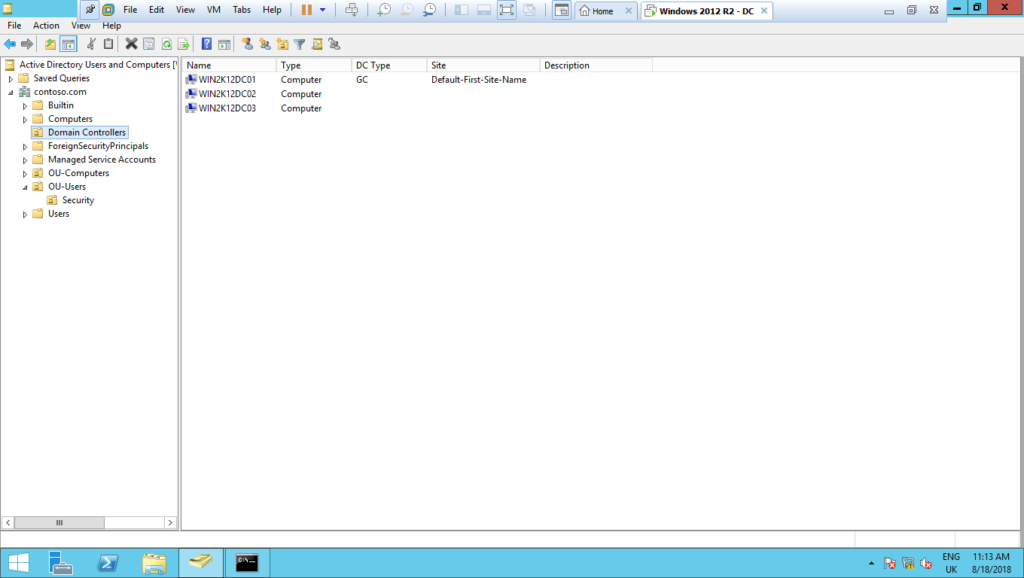Set filtering options with funnel icon

click(x=299, y=44)
